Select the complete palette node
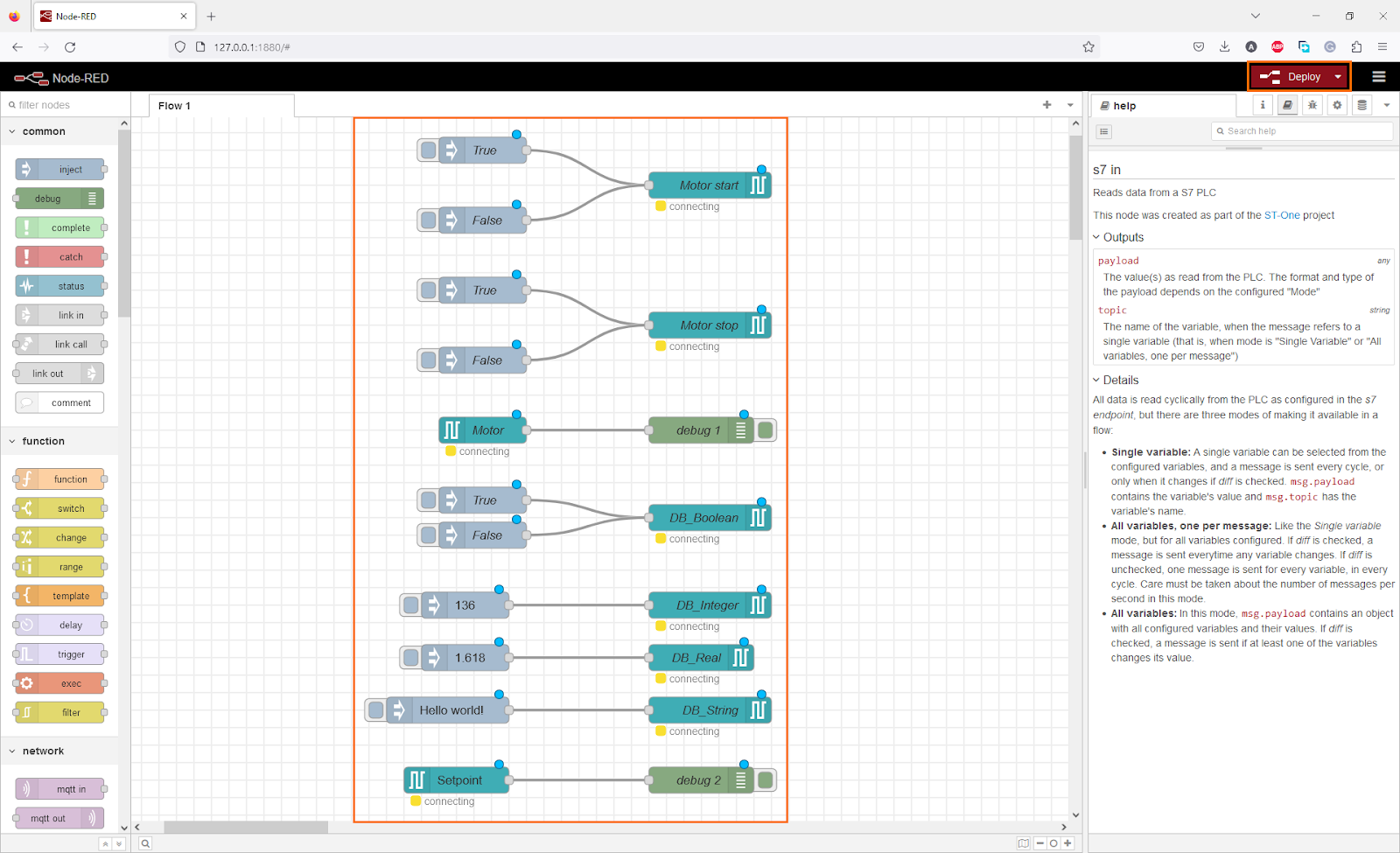This screenshot has width=1400, height=853. point(59,227)
